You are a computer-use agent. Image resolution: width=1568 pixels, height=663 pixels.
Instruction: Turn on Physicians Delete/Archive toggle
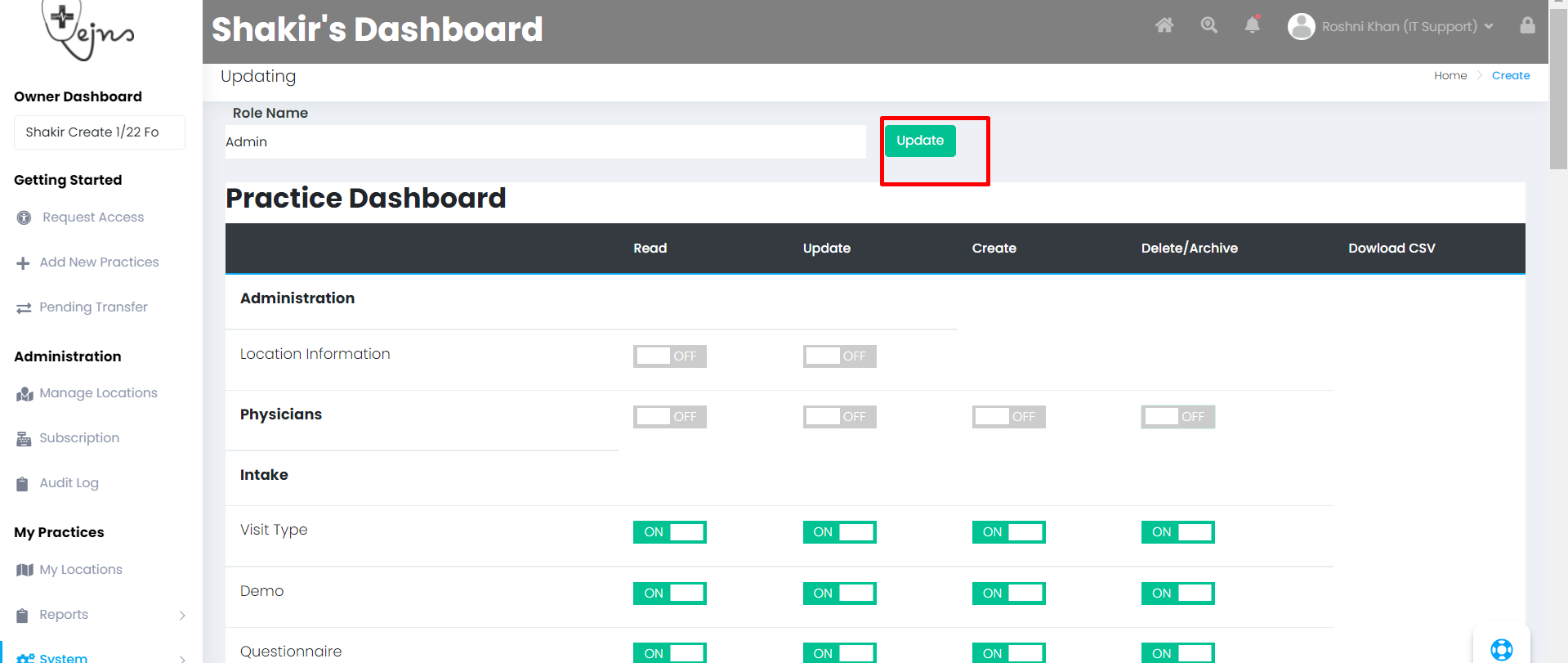1177,417
